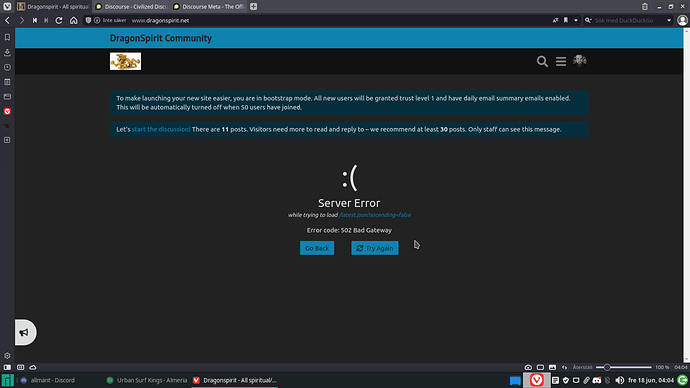Toggle the side panel in status bar
Screen dimensions: 690x388
pyautogui.click(x=7, y=367)
